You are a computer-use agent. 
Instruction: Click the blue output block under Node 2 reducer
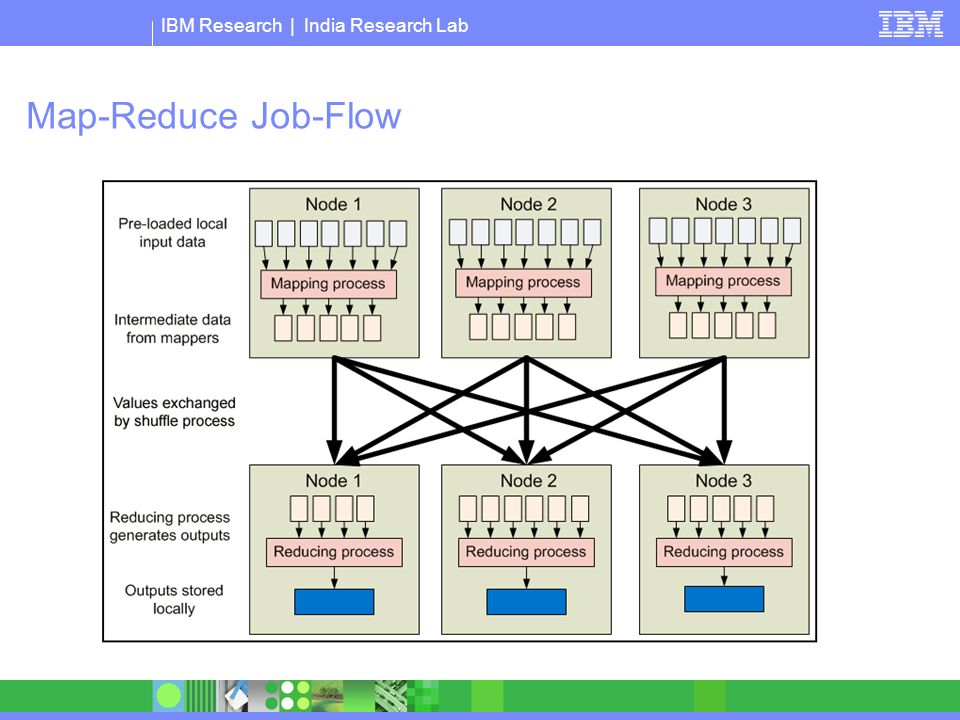pyautogui.click(x=527, y=602)
